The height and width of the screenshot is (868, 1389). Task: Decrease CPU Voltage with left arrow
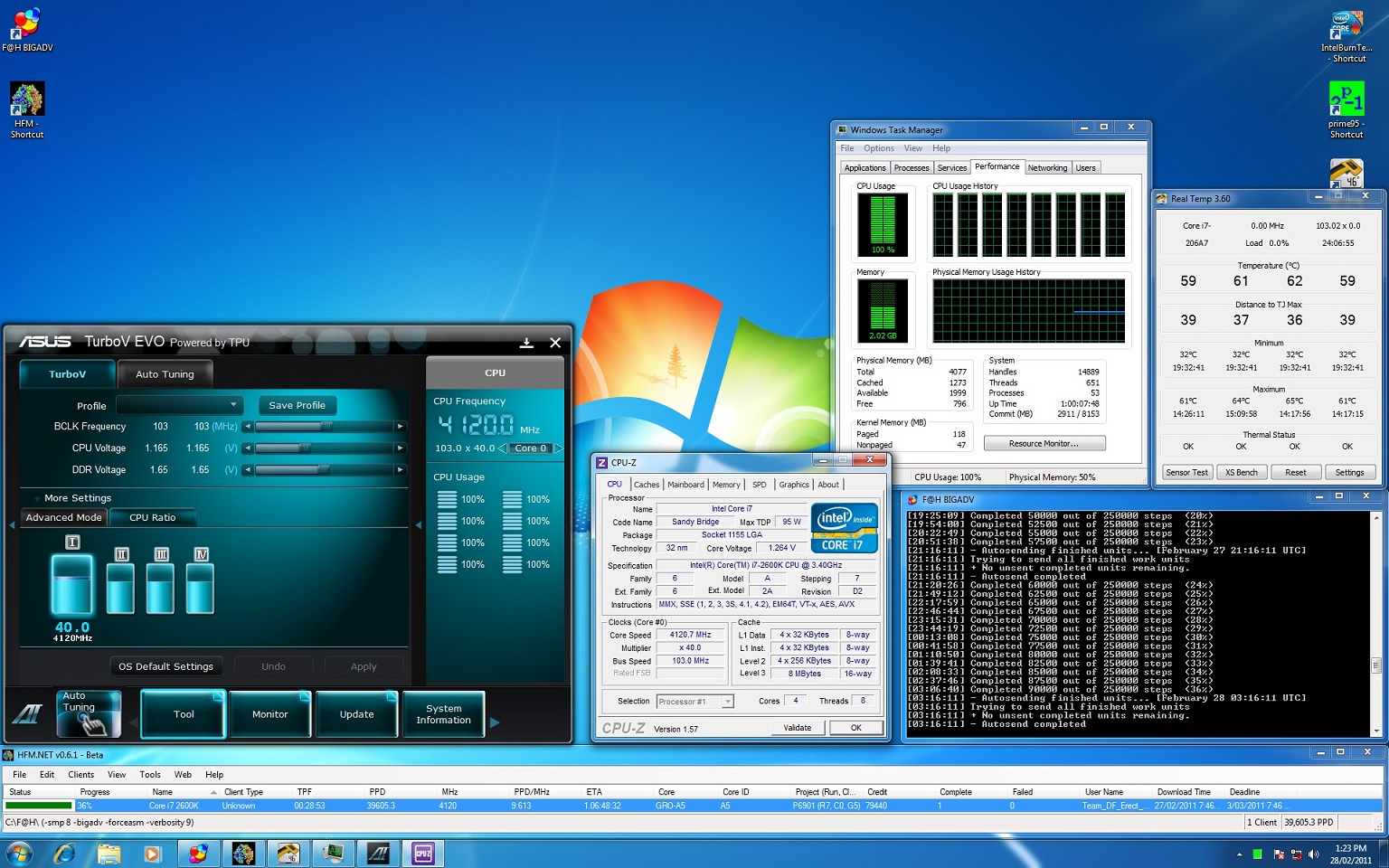pyautogui.click(x=248, y=448)
